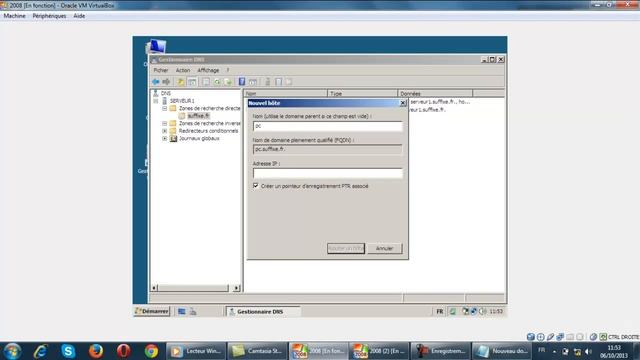Click the Démarrer button in the VM

point(152,311)
